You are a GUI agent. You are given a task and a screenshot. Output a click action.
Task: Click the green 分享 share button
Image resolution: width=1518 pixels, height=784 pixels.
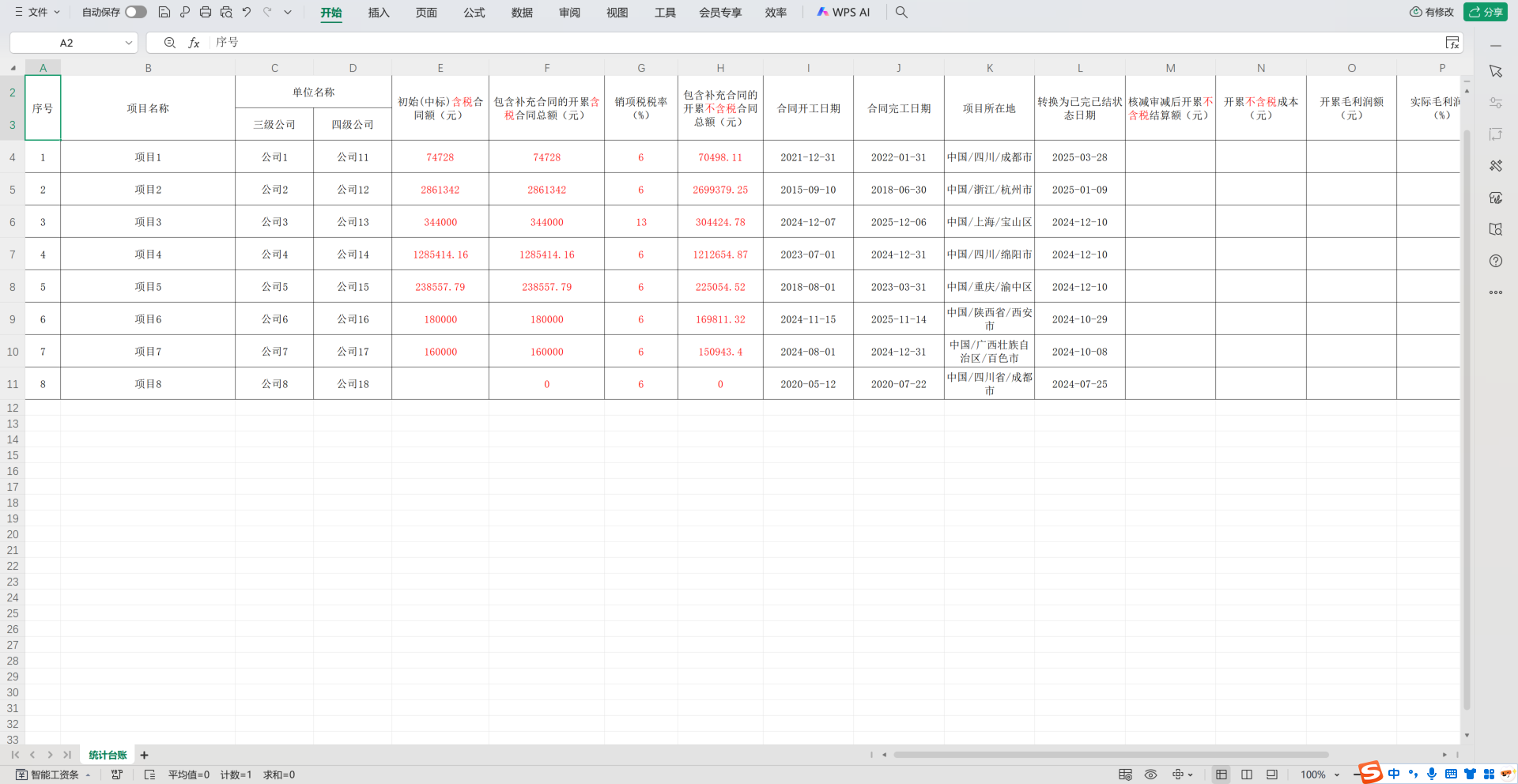(x=1486, y=12)
